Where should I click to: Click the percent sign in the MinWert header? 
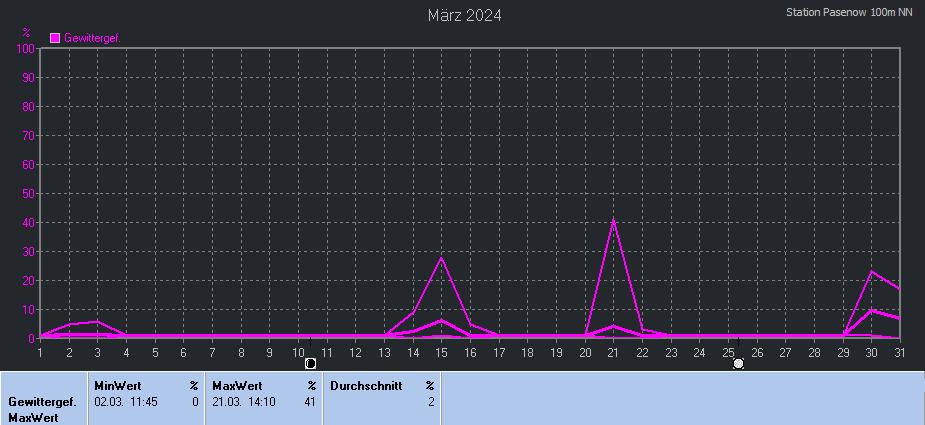tap(194, 386)
